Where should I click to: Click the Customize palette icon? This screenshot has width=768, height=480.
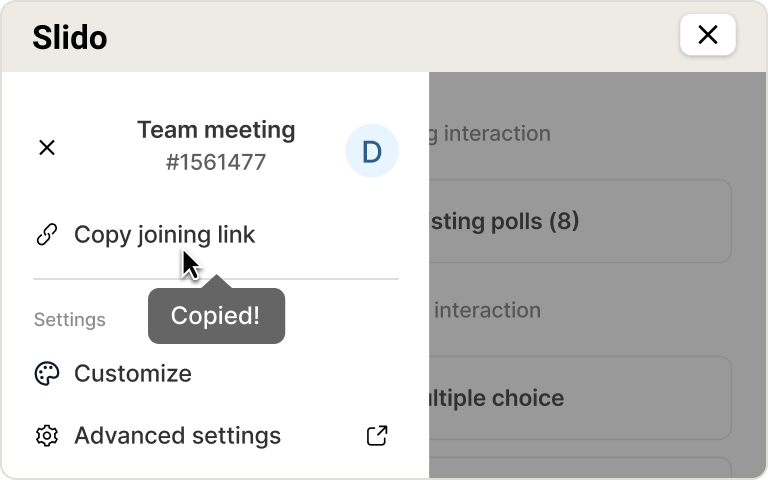click(x=46, y=374)
